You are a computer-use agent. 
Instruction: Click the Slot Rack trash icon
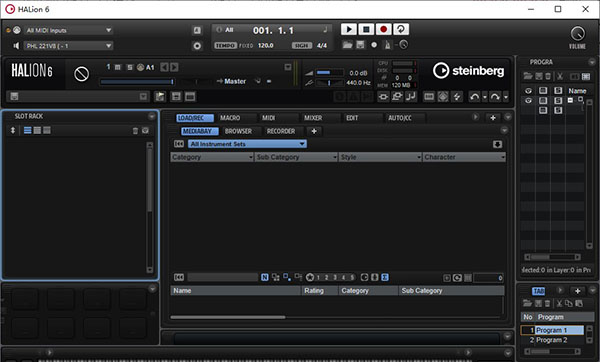pos(135,131)
